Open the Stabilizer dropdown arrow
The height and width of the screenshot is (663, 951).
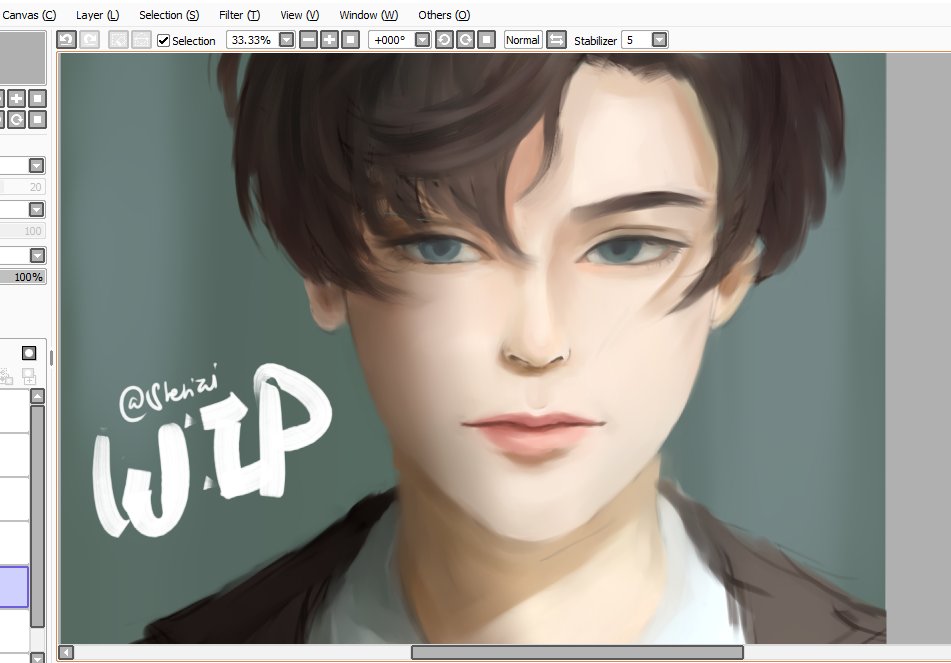pyautogui.click(x=659, y=40)
